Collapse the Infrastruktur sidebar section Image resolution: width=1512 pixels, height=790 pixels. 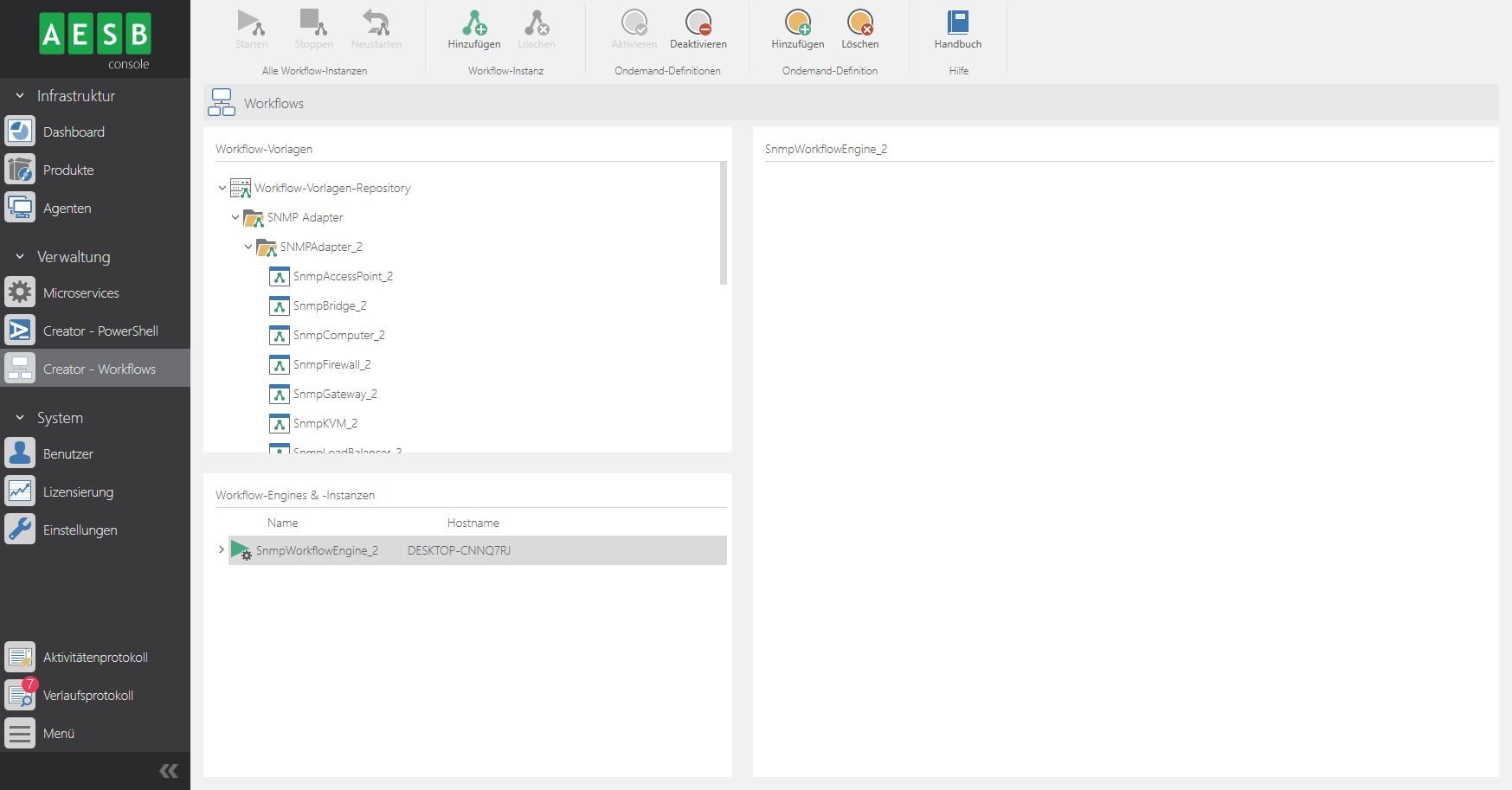(x=20, y=95)
